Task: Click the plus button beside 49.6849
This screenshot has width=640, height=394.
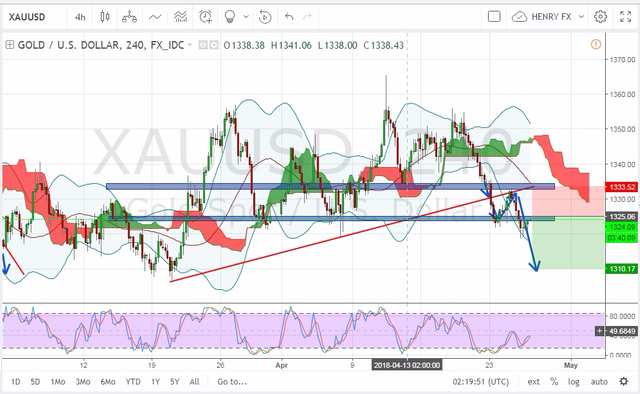Action: pyautogui.click(x=599, y=331)
